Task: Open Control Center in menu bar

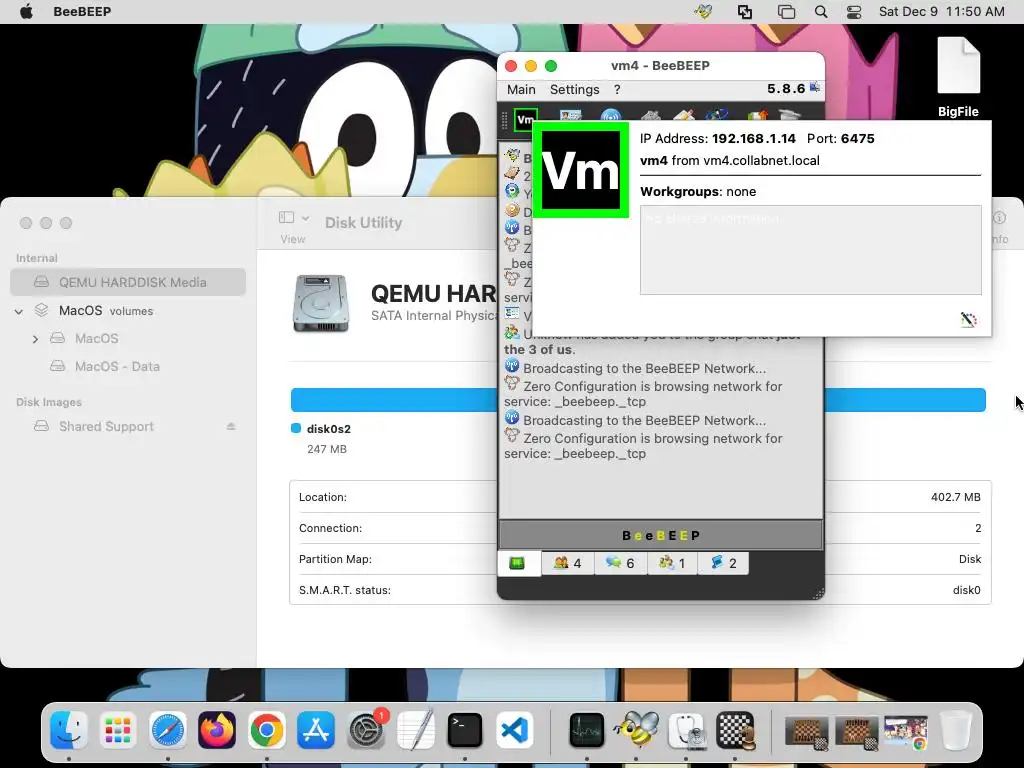Action: [854, 12]
